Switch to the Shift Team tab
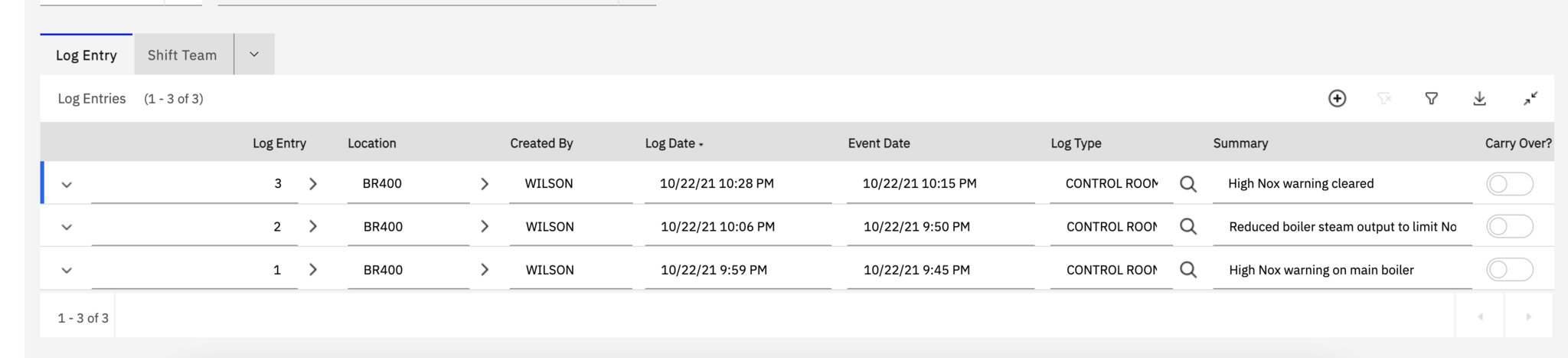Screen dimensions: 1568x358 coord(182,55)
